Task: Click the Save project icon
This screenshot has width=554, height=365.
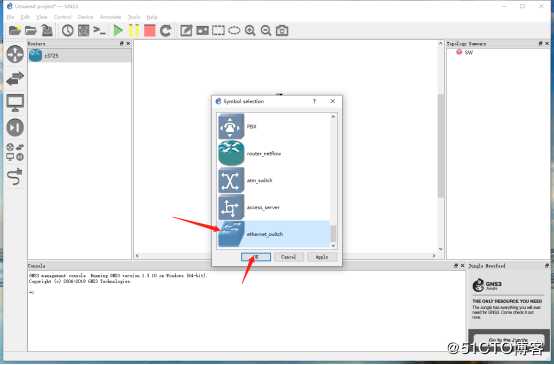Action: click(x=47, y=30)
